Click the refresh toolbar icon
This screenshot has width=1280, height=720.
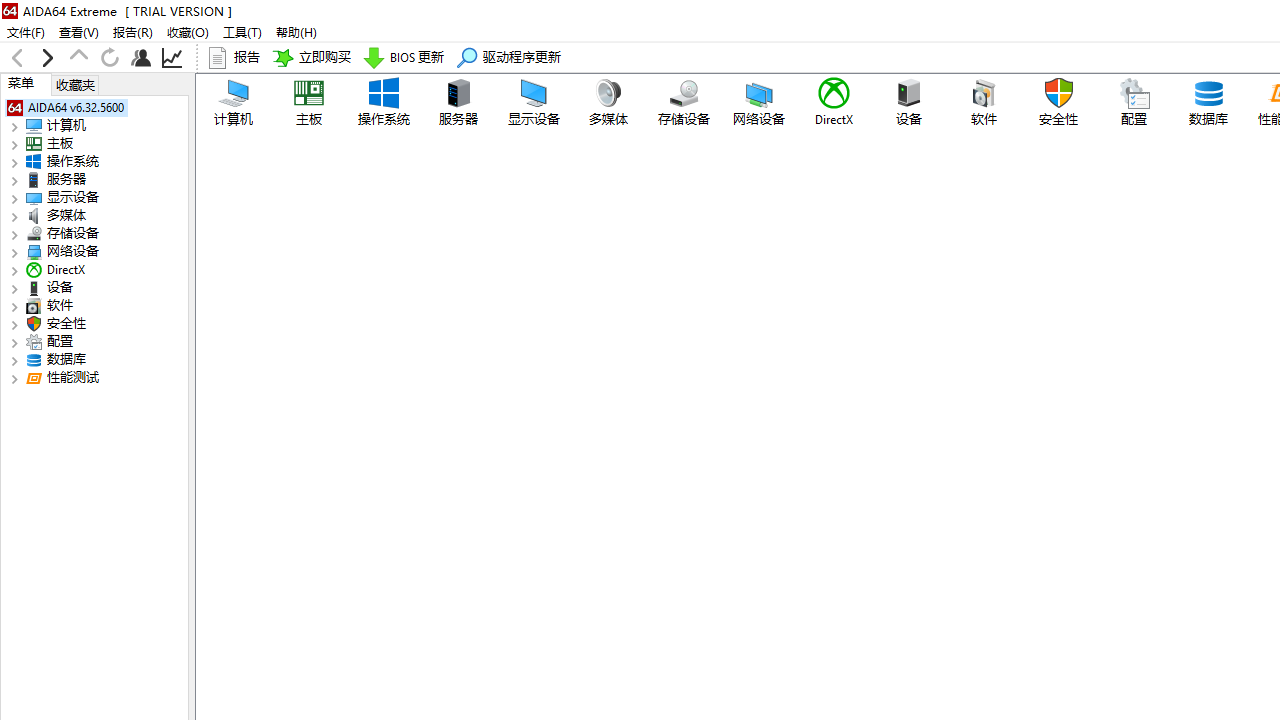110,58
